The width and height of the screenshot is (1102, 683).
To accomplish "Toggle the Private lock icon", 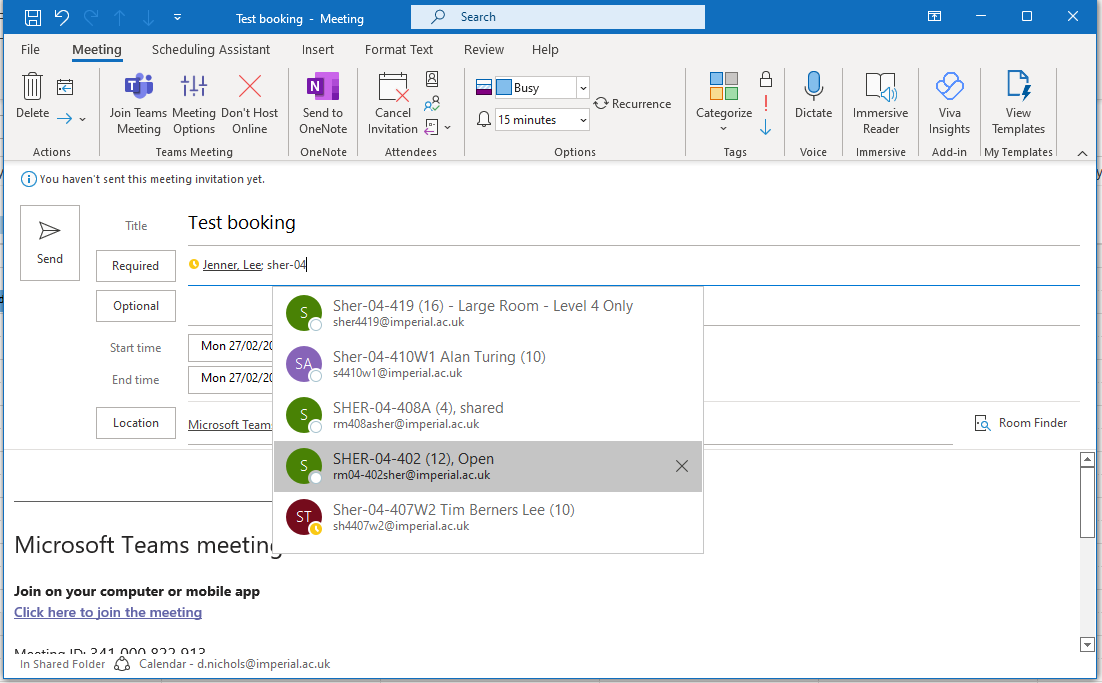I will pos(765,79).
